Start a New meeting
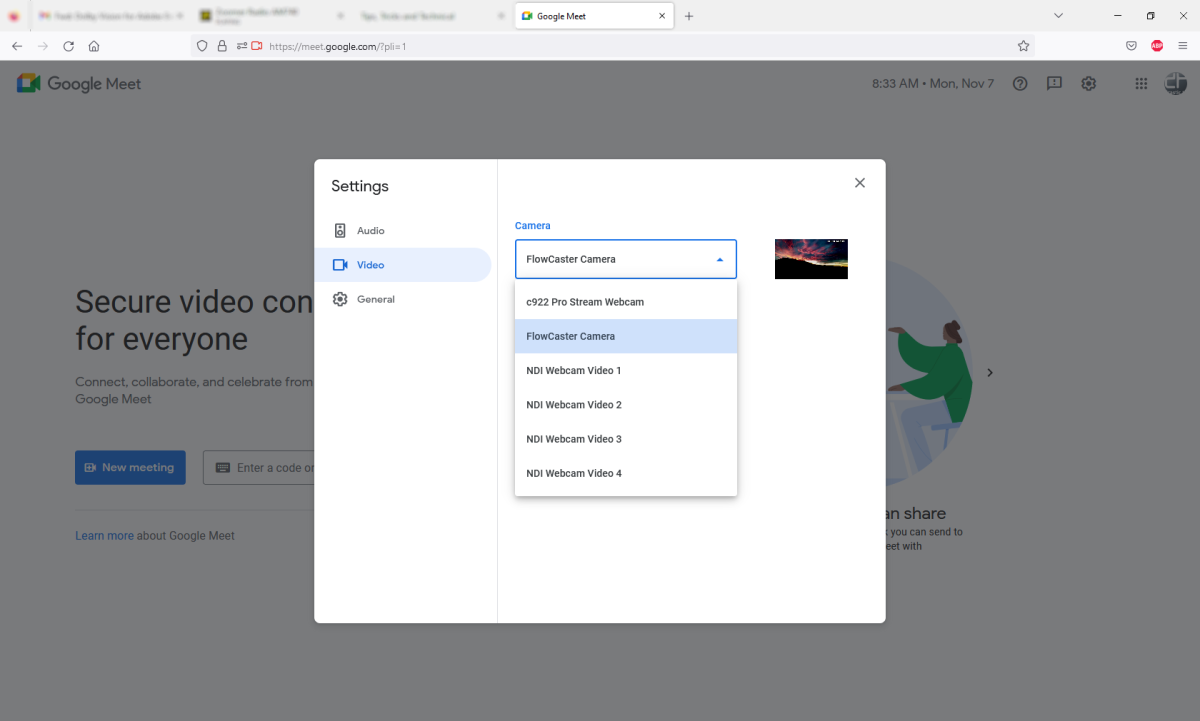 click(x=130, y=467)
